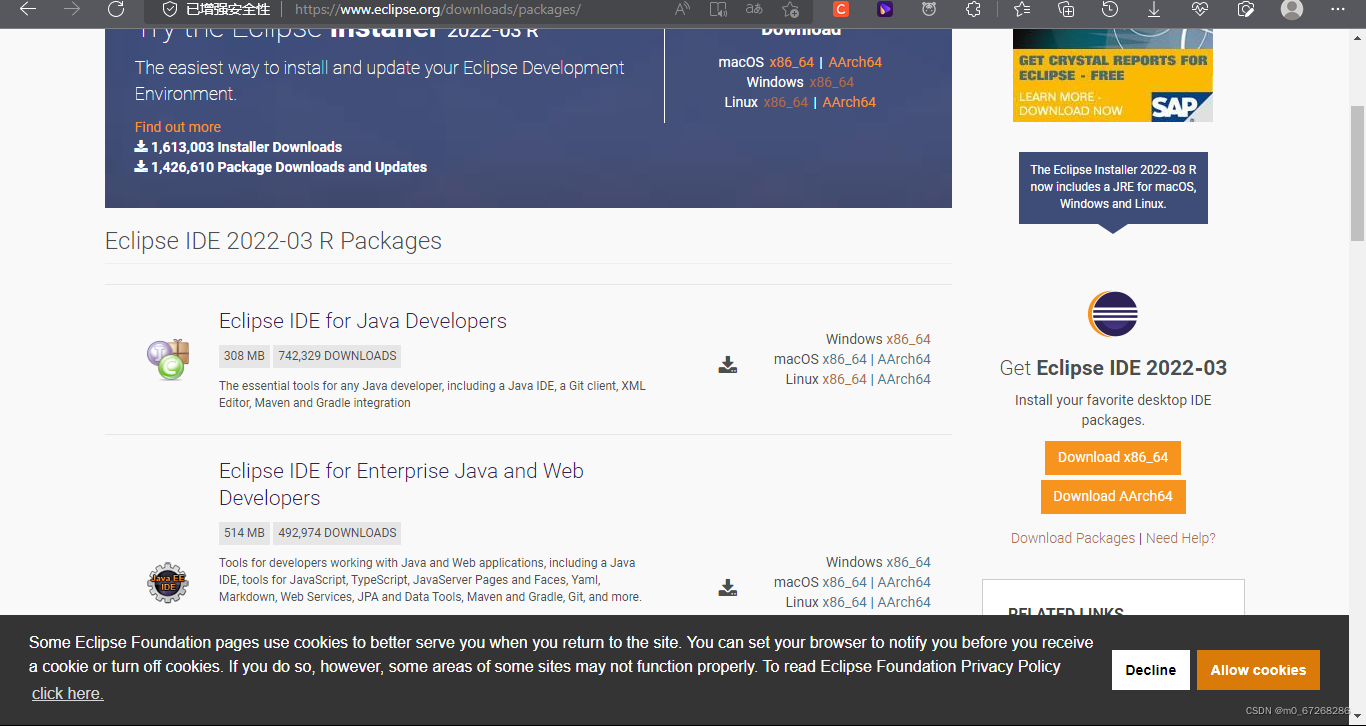Click download icon for Enterprise Java package

click(x=728, y=588)
